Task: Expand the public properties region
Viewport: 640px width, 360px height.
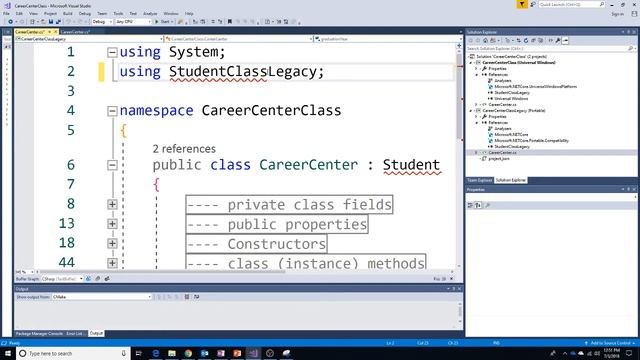Action: pos(112,224)
